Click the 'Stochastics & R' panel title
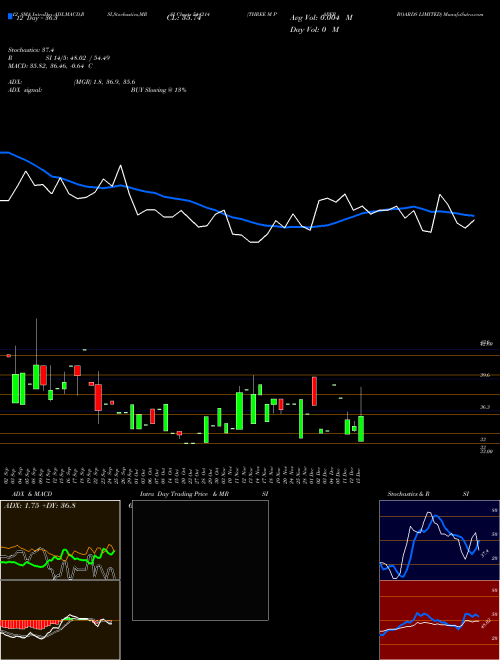Image resolution: width=500 pixels, height=660 pixels. click(408, 494)
